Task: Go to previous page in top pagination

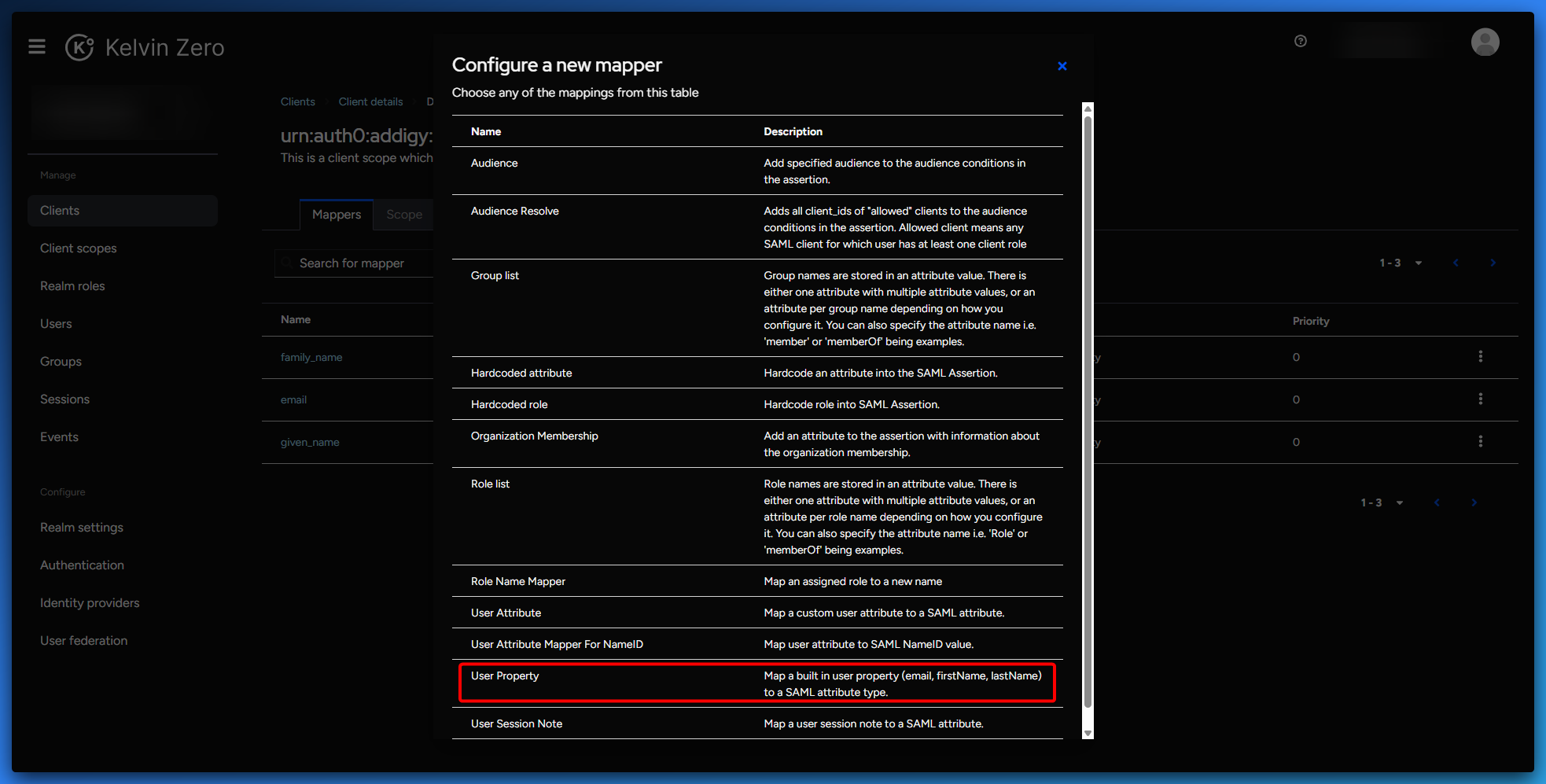Action: pos(1456,263)
